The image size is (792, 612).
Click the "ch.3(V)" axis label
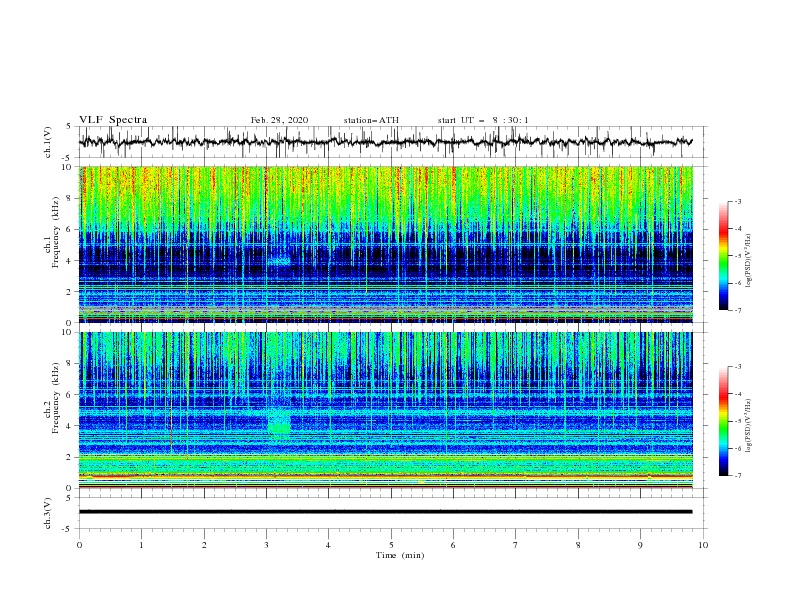tap(48, 513)
